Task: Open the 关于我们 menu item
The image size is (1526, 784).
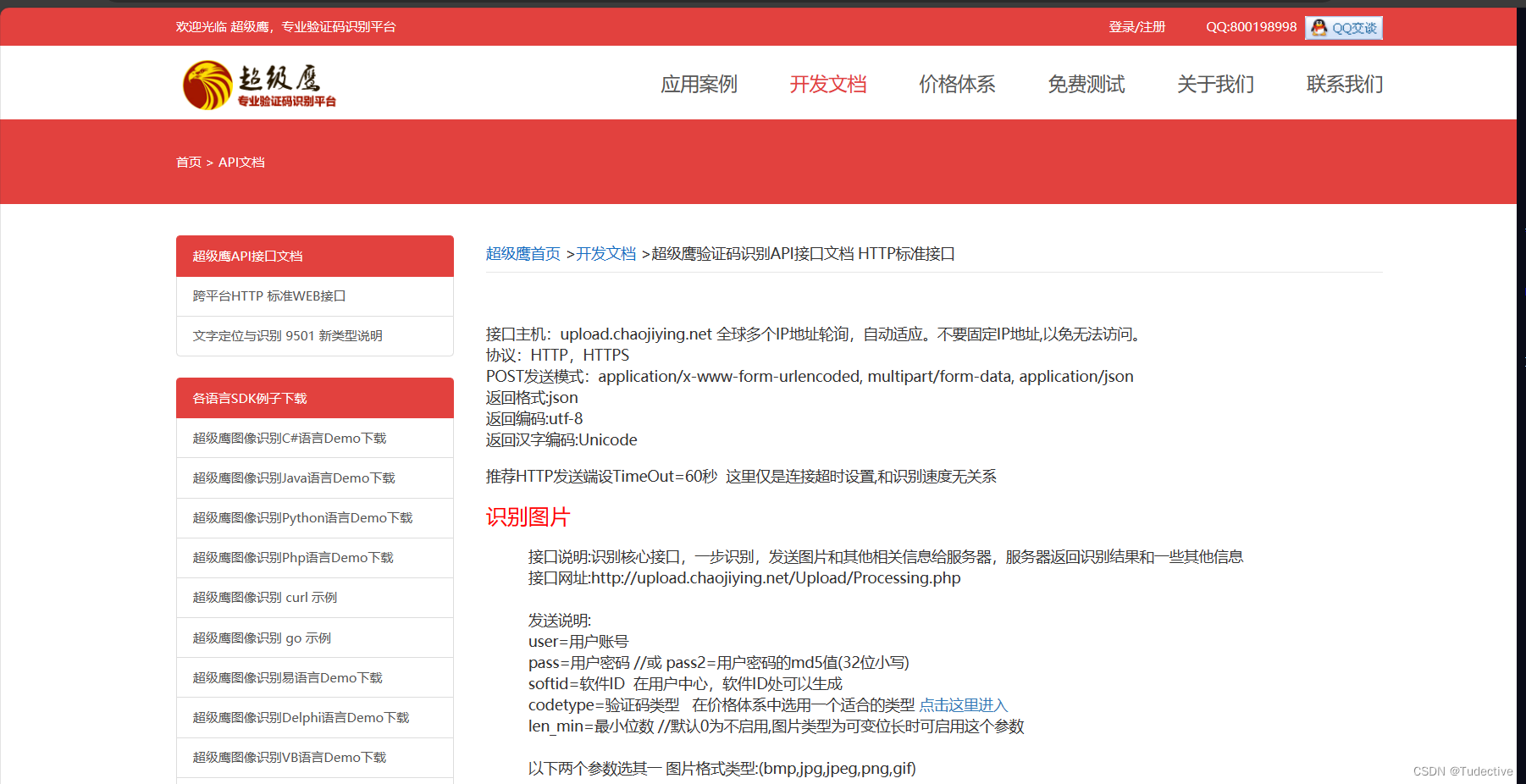Action: pyautogui.click(x=1215, y=84)
